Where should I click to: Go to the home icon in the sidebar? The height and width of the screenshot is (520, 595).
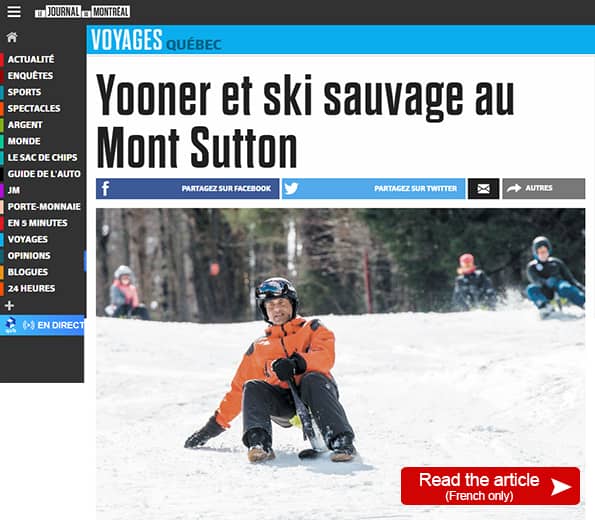point(12,37)
